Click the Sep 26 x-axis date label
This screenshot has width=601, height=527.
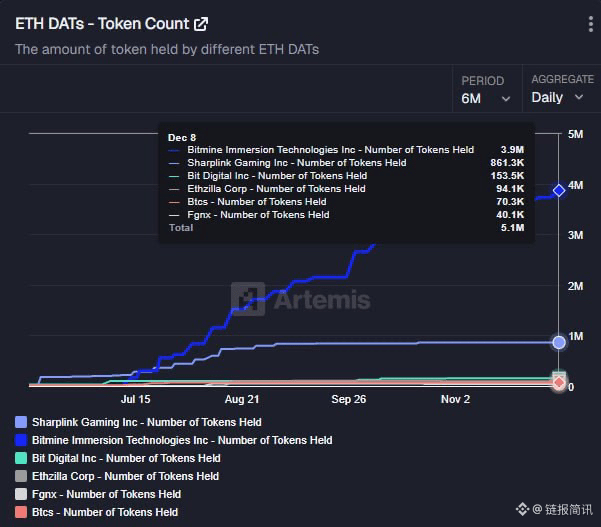[348, 399]
